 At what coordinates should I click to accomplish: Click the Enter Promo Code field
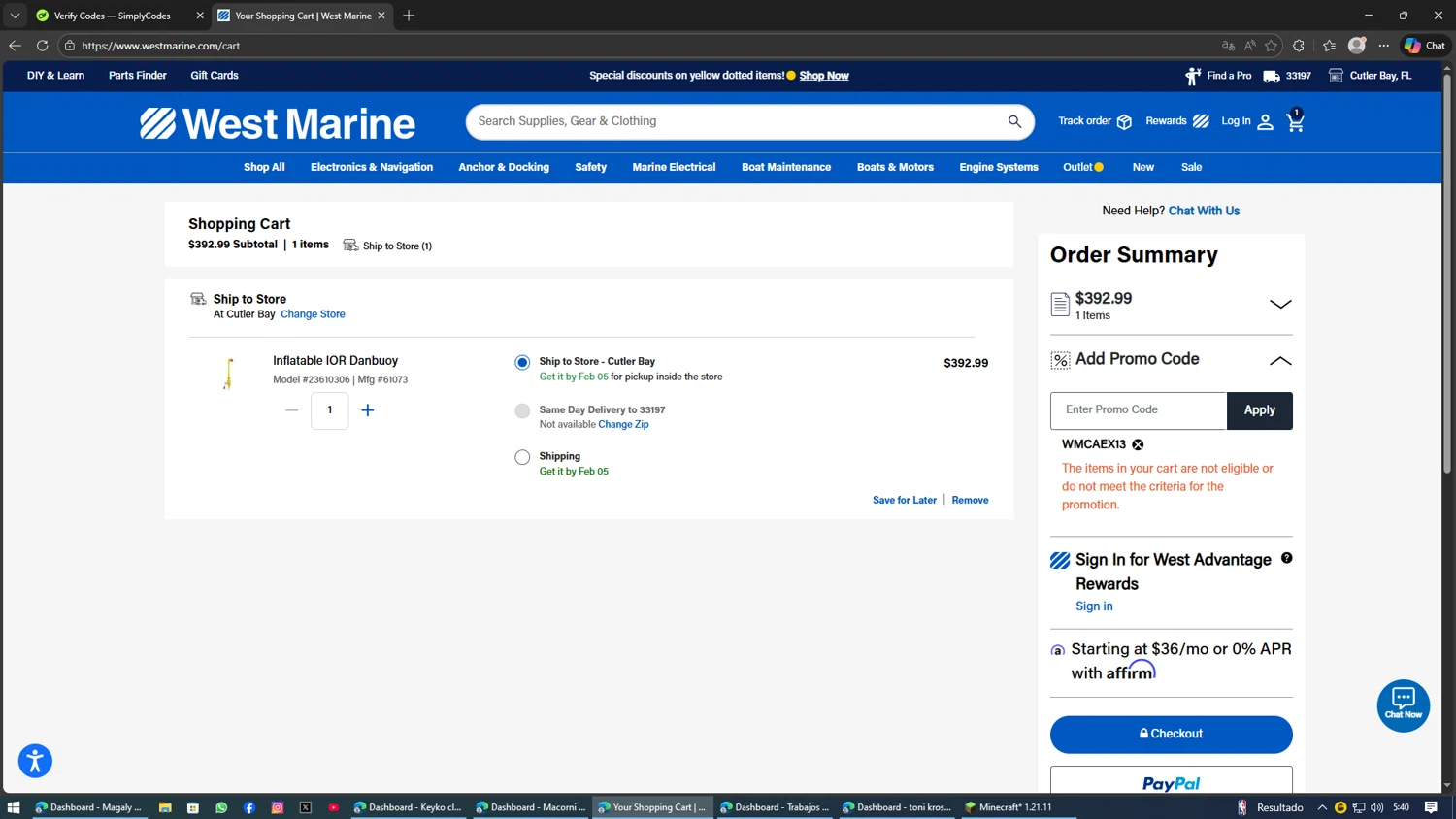point(1139,410)
